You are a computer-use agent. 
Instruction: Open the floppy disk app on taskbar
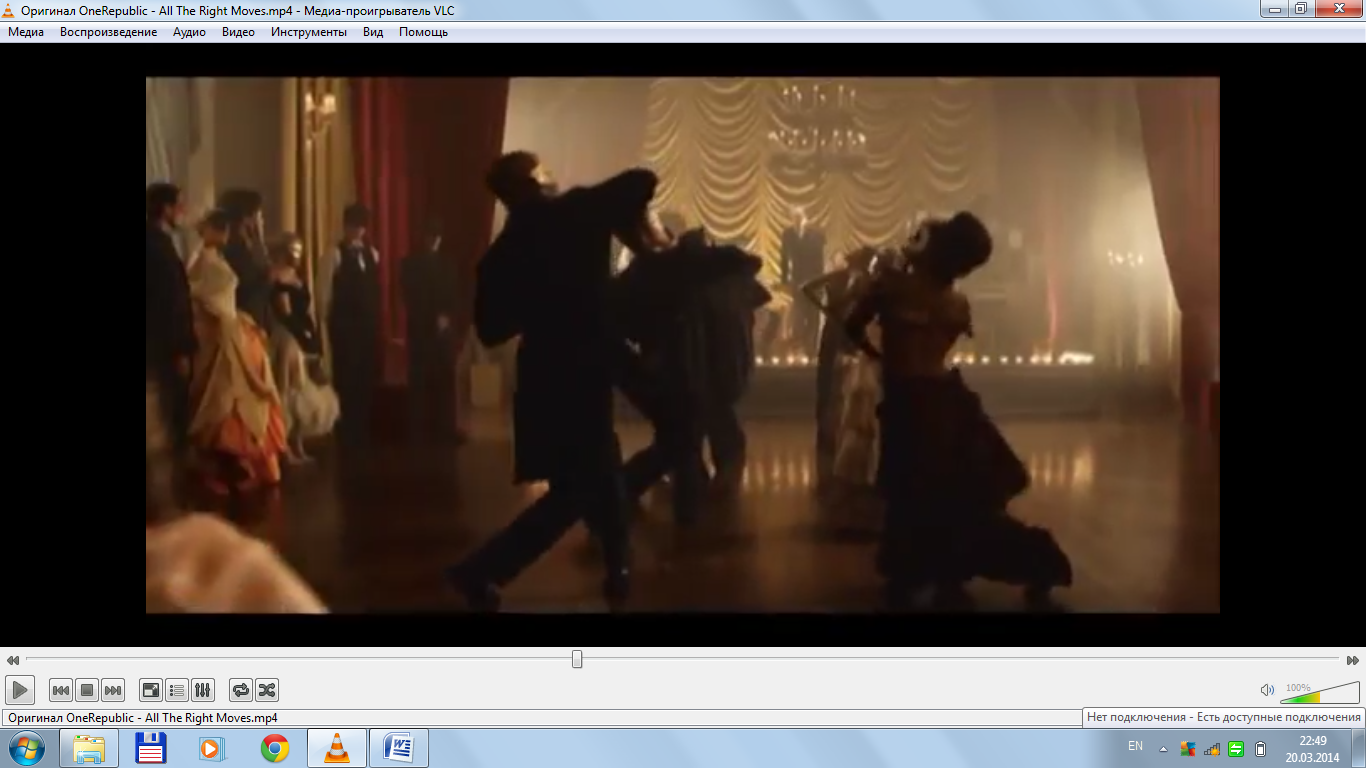pyautogui.click(x=151, y=748)
